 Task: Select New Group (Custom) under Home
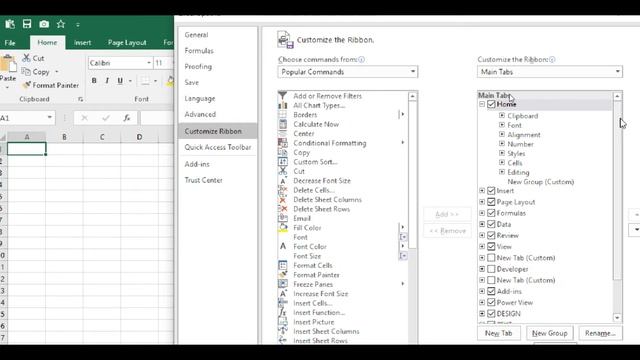click(x=540, y=182)
